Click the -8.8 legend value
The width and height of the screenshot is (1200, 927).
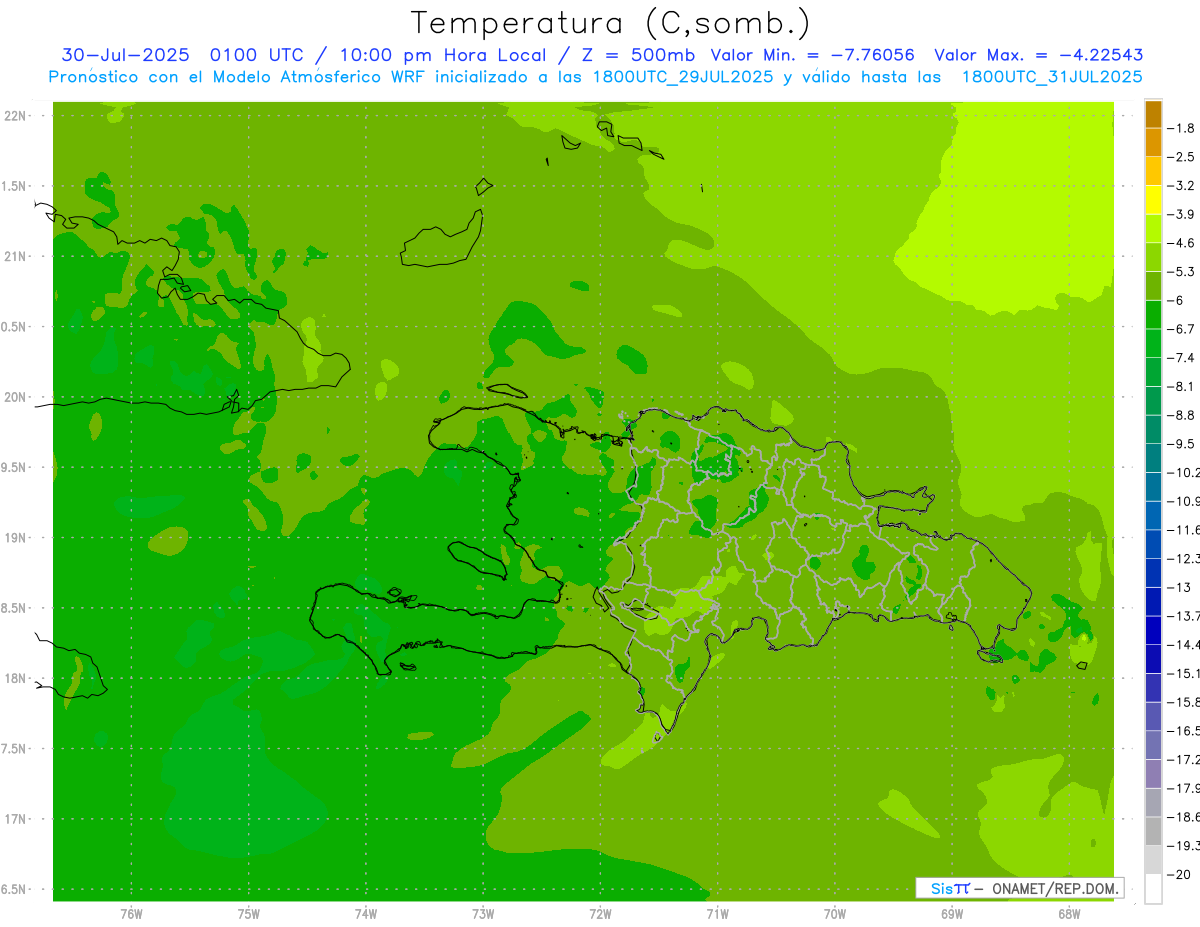pyautogui.click(x=1183, y=415)
